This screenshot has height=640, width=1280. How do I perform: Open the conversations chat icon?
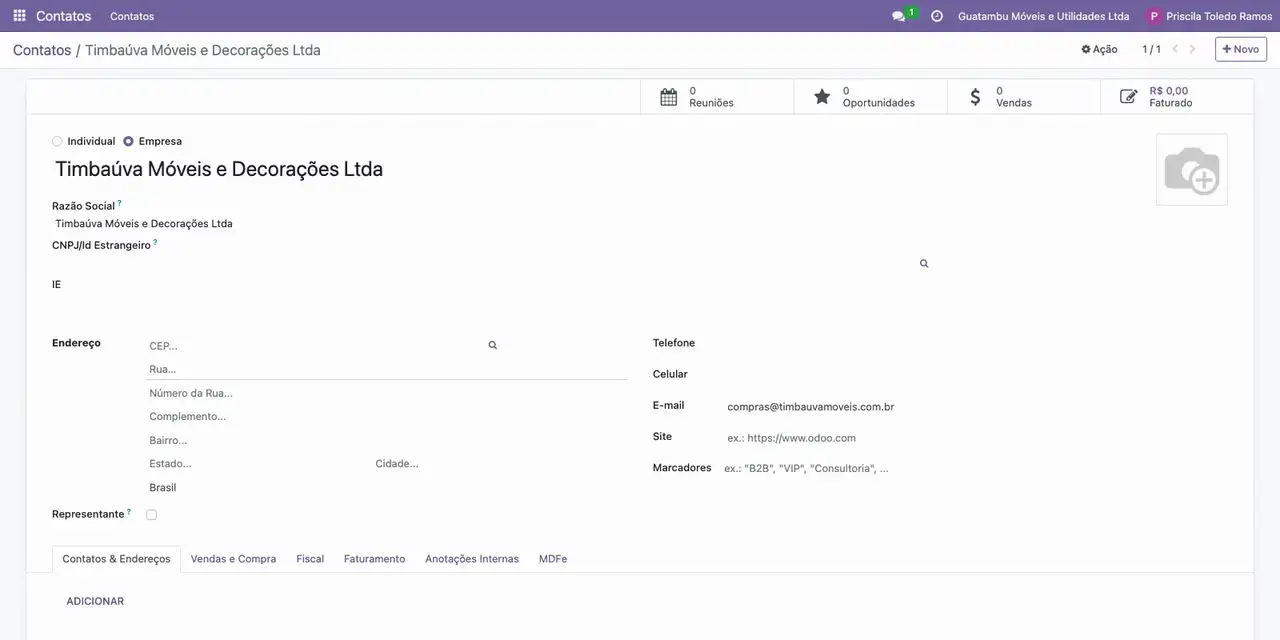[x=898, y=16]
